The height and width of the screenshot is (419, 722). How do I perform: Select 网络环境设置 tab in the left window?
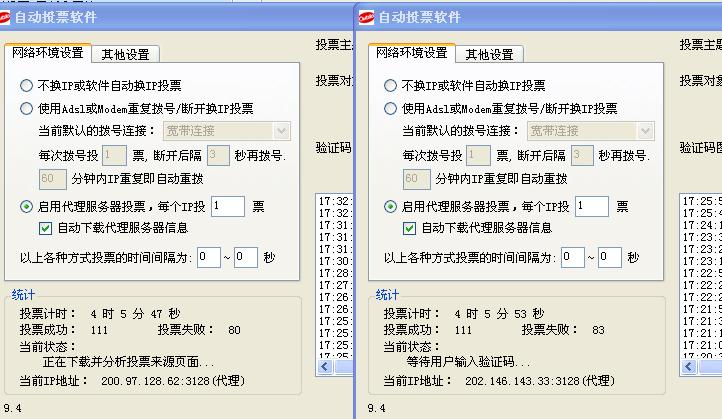[47, 53]
